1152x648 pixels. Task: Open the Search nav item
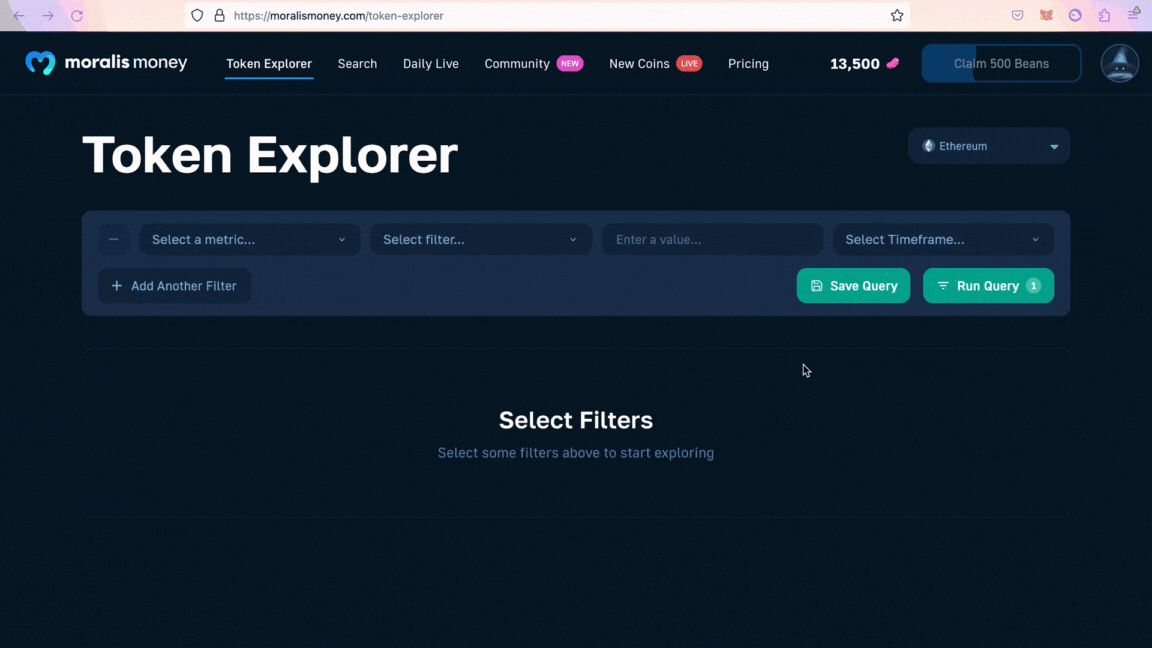click(357, 64)
